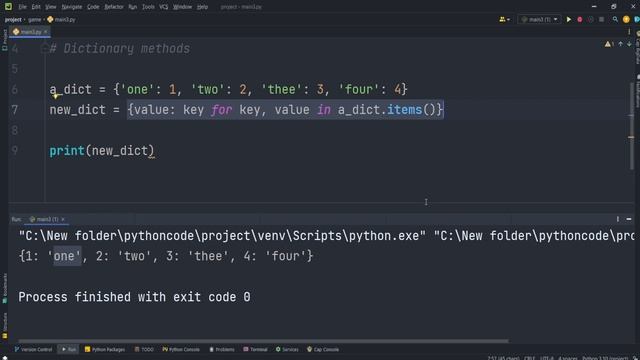640x360 pixels.
Task: Open the Services tool window
Action: tap(287, 349)
